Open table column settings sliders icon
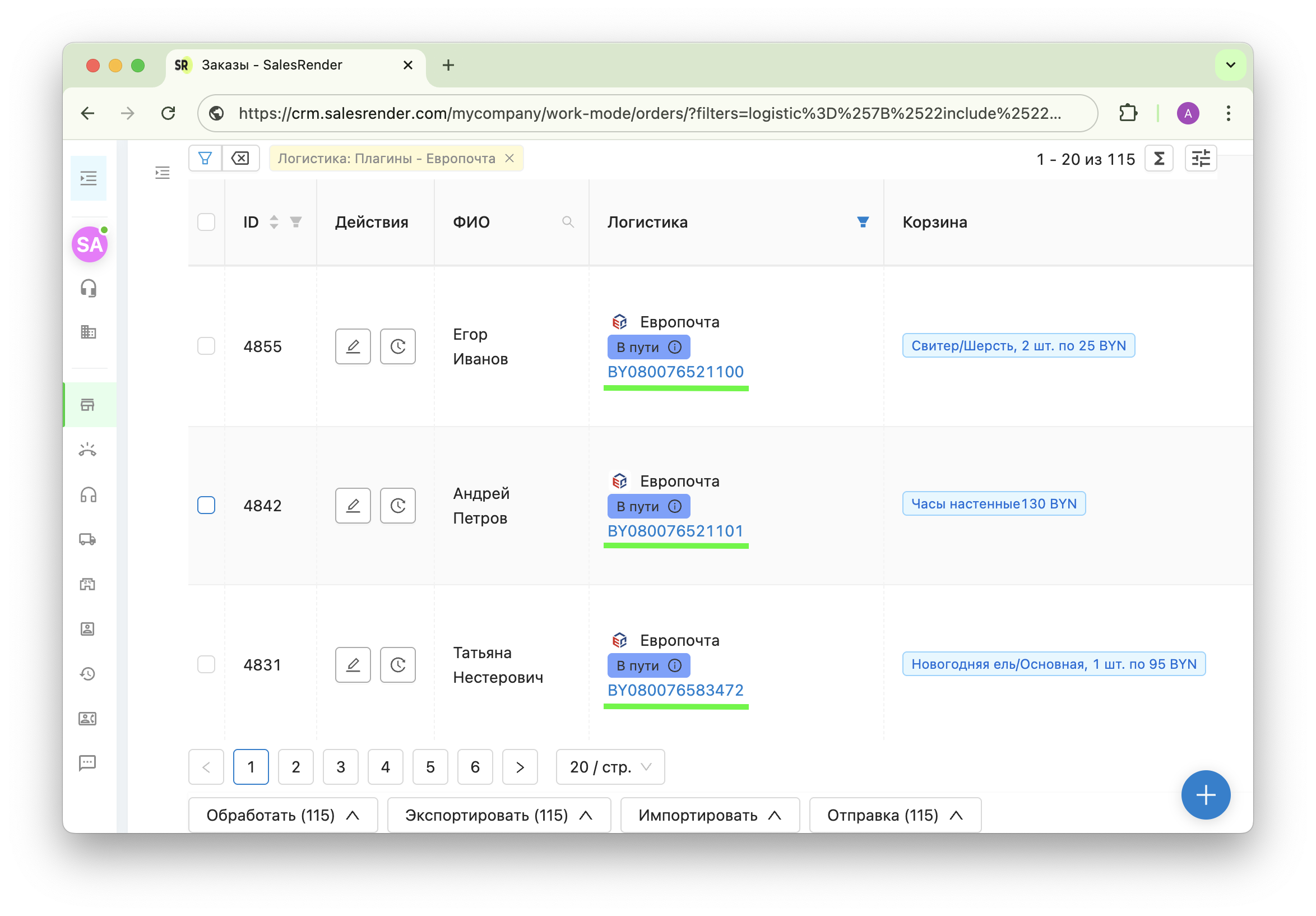 click(x=1200, y=159)
